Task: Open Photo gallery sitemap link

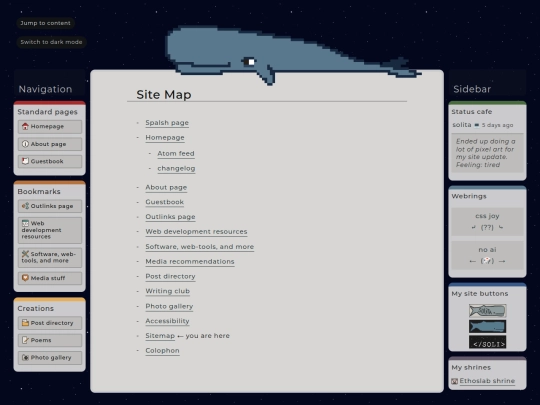Action: tap(169, 306)
